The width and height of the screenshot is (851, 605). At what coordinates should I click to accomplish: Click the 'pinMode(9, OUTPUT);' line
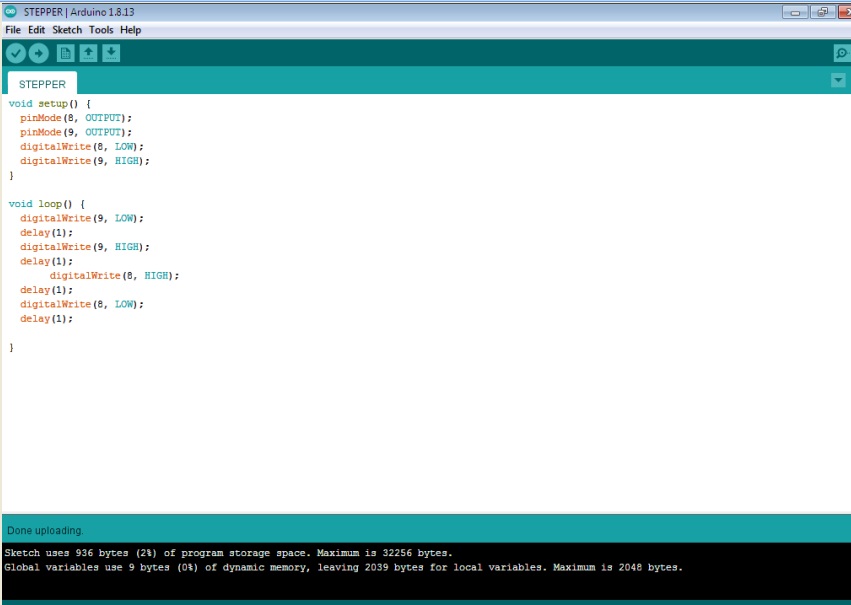point(75,132)
